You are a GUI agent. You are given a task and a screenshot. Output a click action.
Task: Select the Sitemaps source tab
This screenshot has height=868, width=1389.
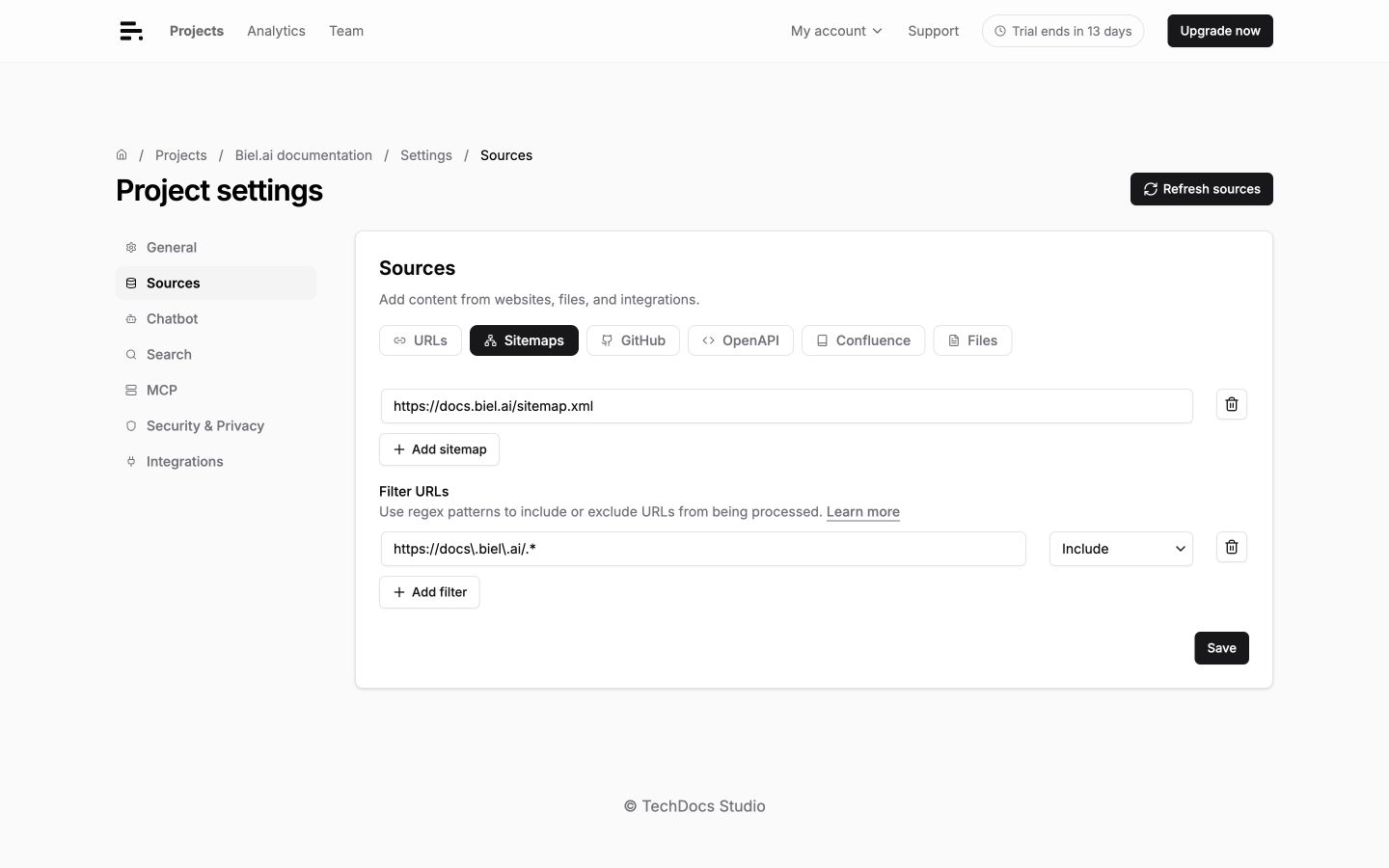tap(524, 340)
